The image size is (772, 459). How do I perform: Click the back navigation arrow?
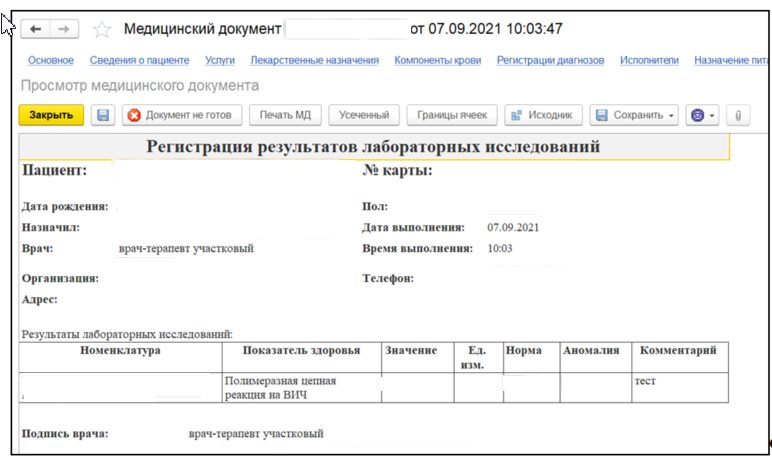37,29
